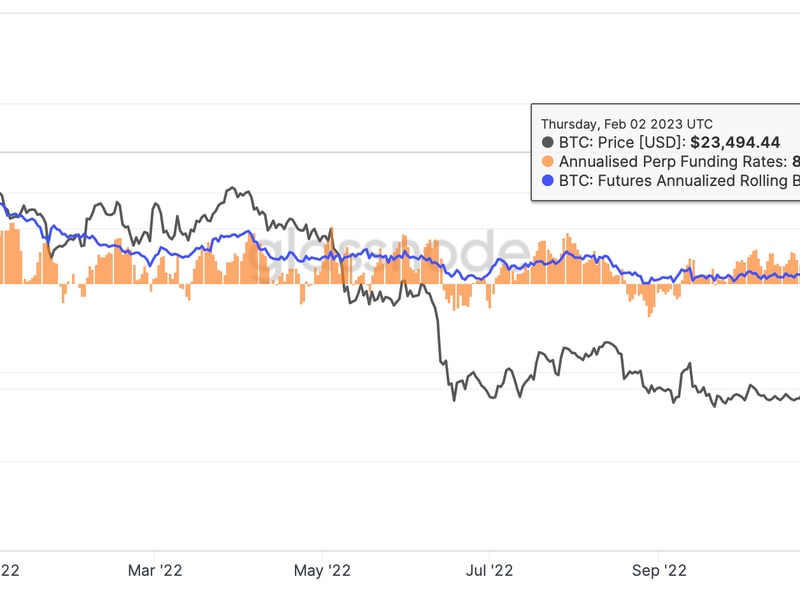Select the "Sep '22" x-axis label
Viewport: 800px width, 600px height.
(x=660, y=570)
